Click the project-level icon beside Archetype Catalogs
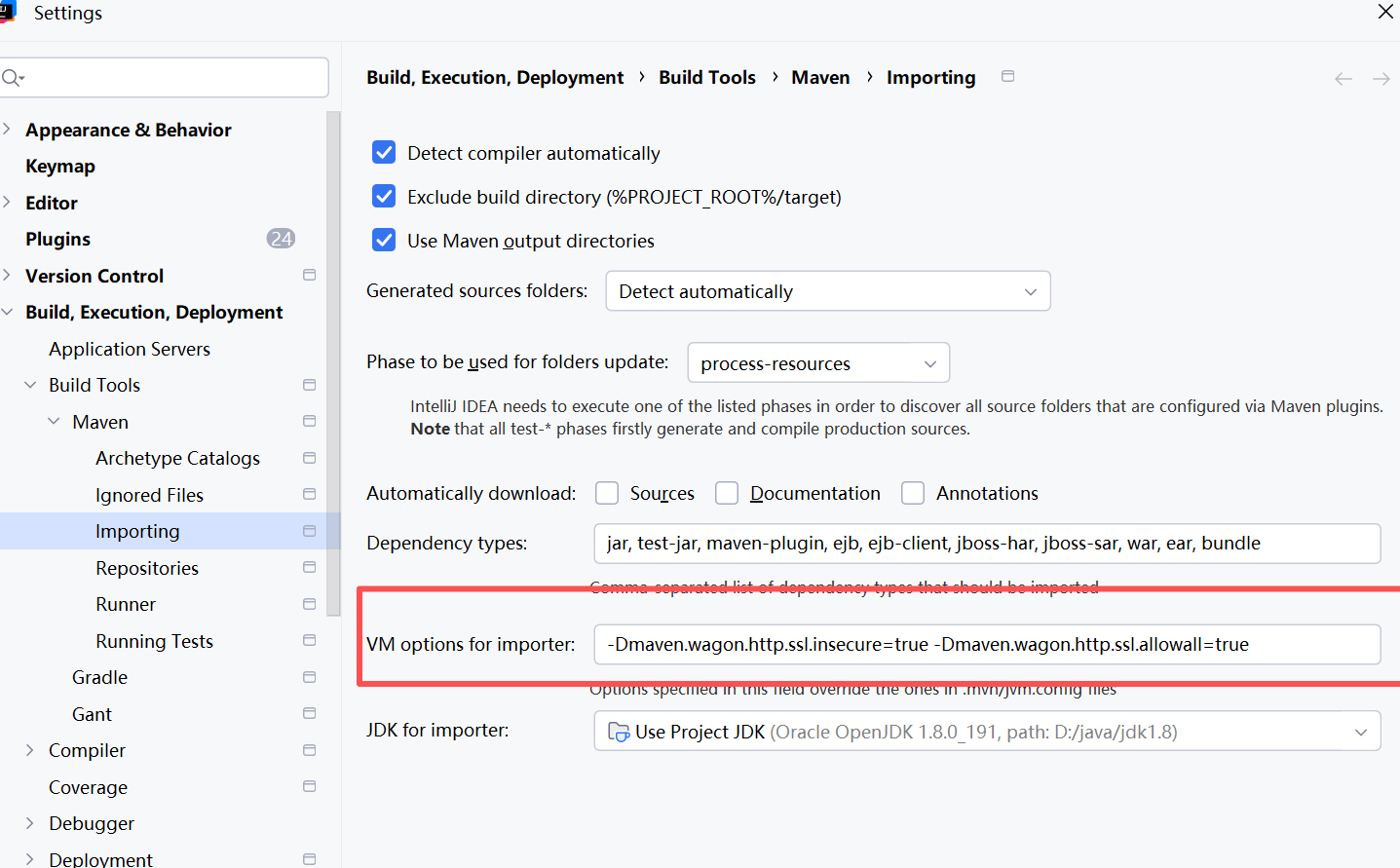 coord(310,458)
